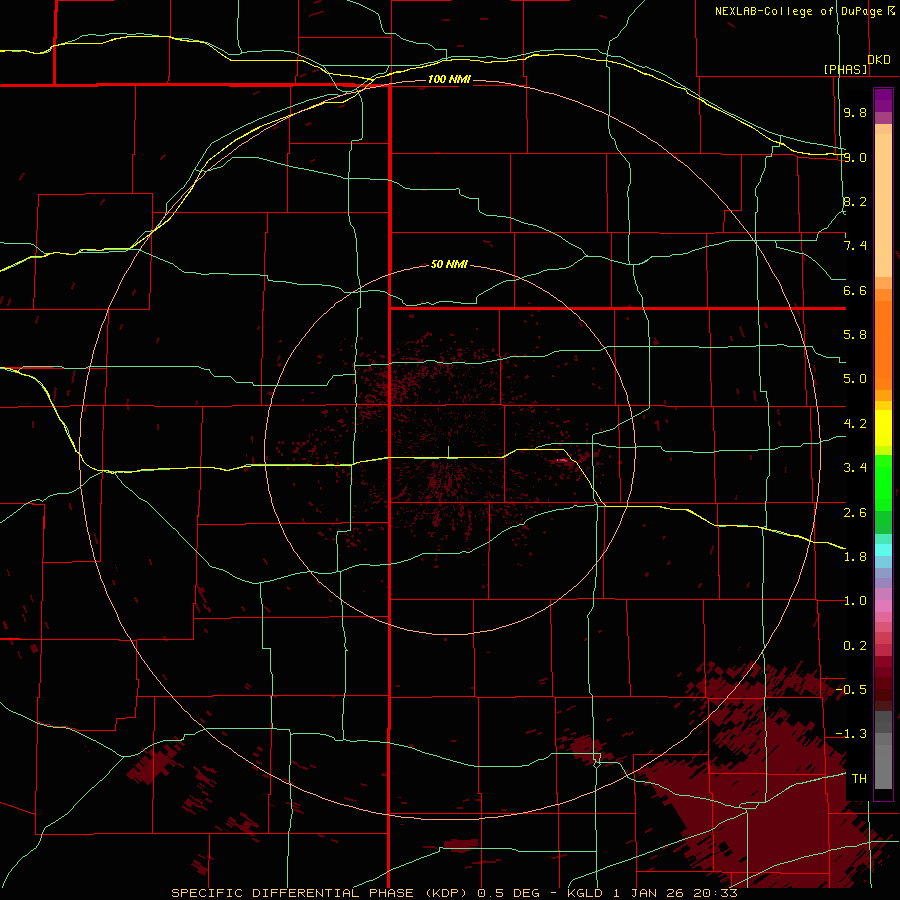Viewport: 900px width, 900px height.
Task: Click the radar site marker at the map center
Action: [448, 452]
